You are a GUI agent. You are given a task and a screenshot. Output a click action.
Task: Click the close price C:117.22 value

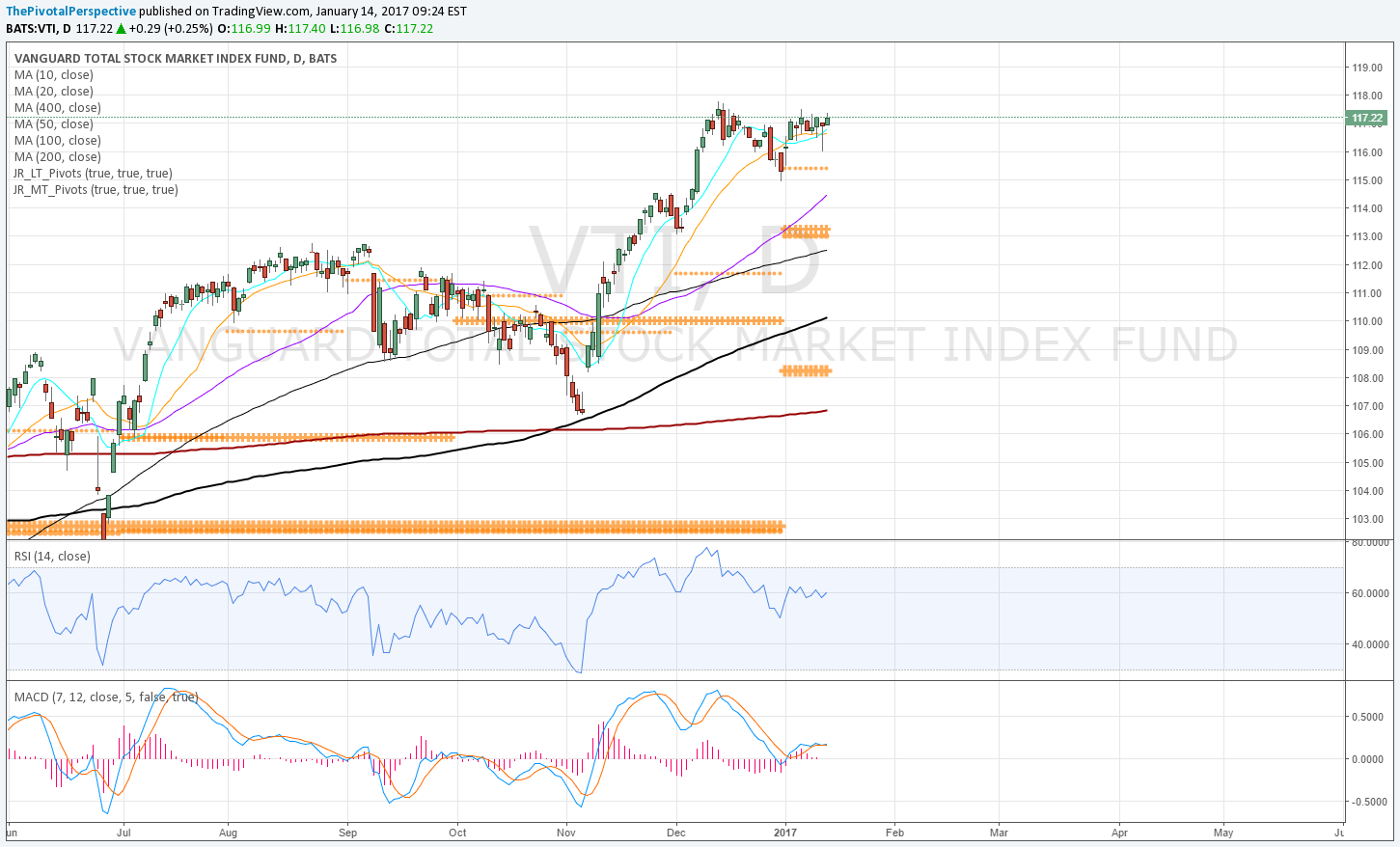click(408, 28)
